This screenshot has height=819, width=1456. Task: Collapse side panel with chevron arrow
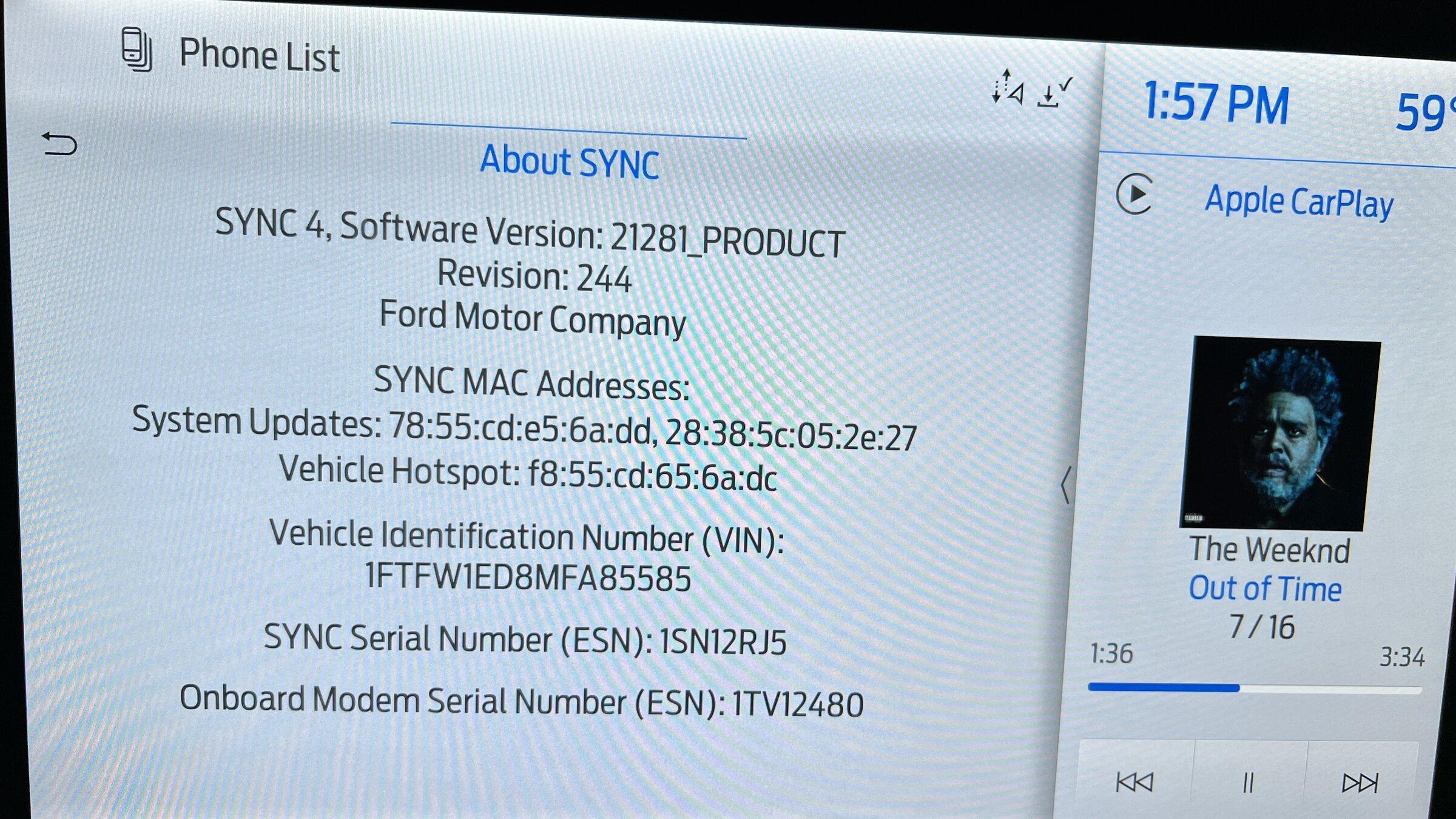click(1066, 484)
